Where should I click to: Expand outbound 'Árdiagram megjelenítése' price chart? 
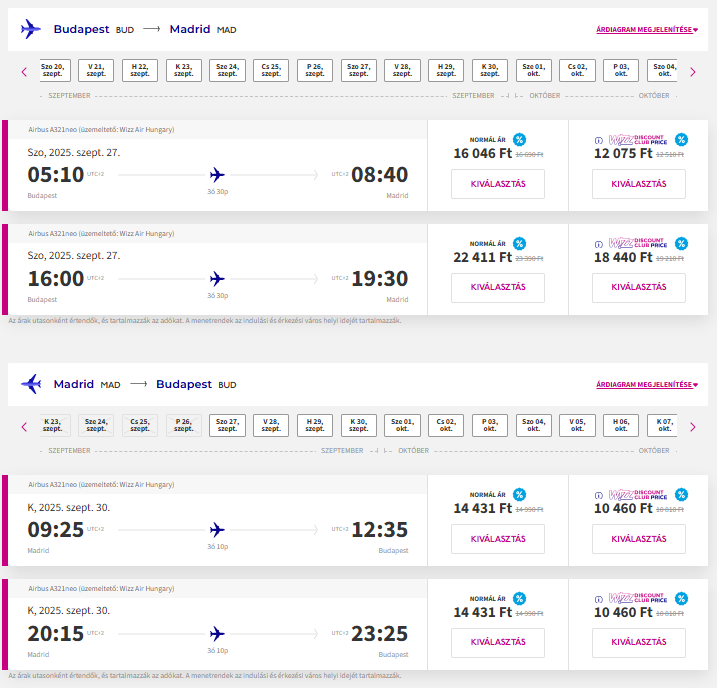646,30
